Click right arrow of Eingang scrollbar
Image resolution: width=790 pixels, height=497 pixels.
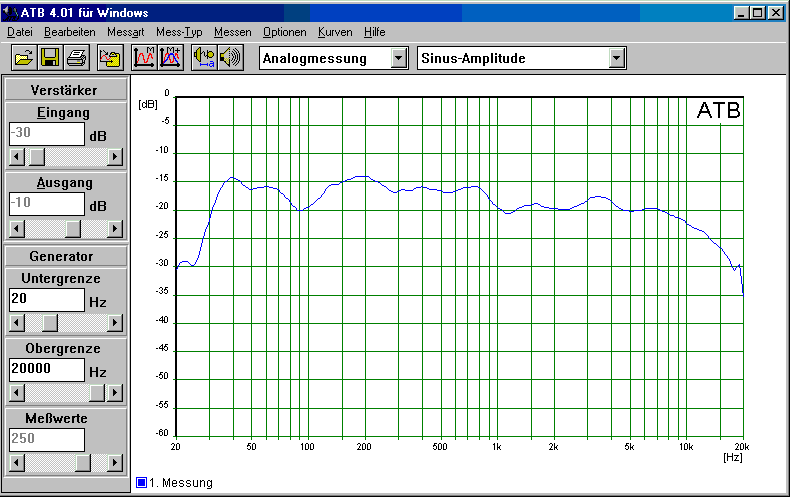[115, 157]
